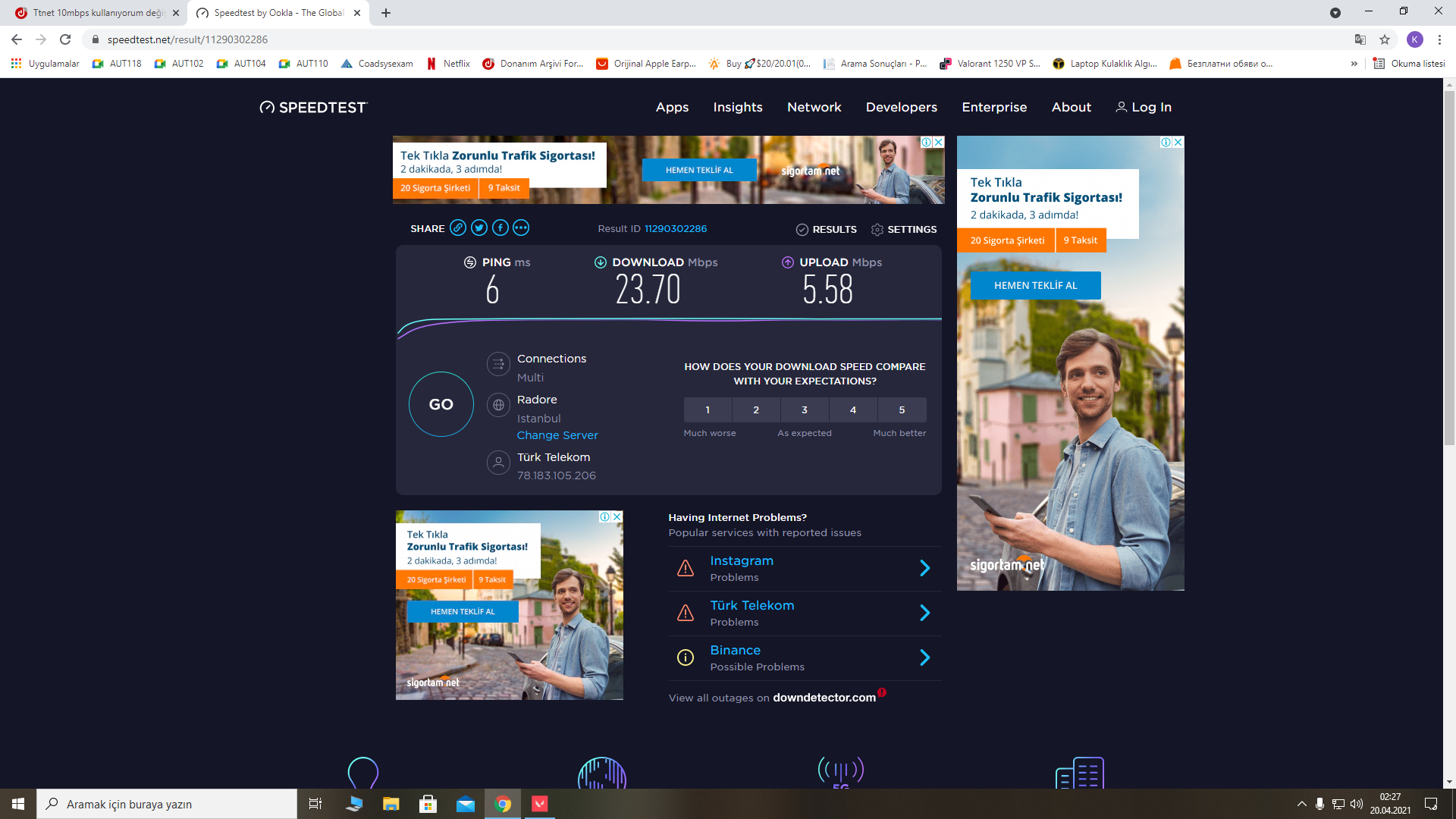Open Windows Start menu

[x=18, y=804]
